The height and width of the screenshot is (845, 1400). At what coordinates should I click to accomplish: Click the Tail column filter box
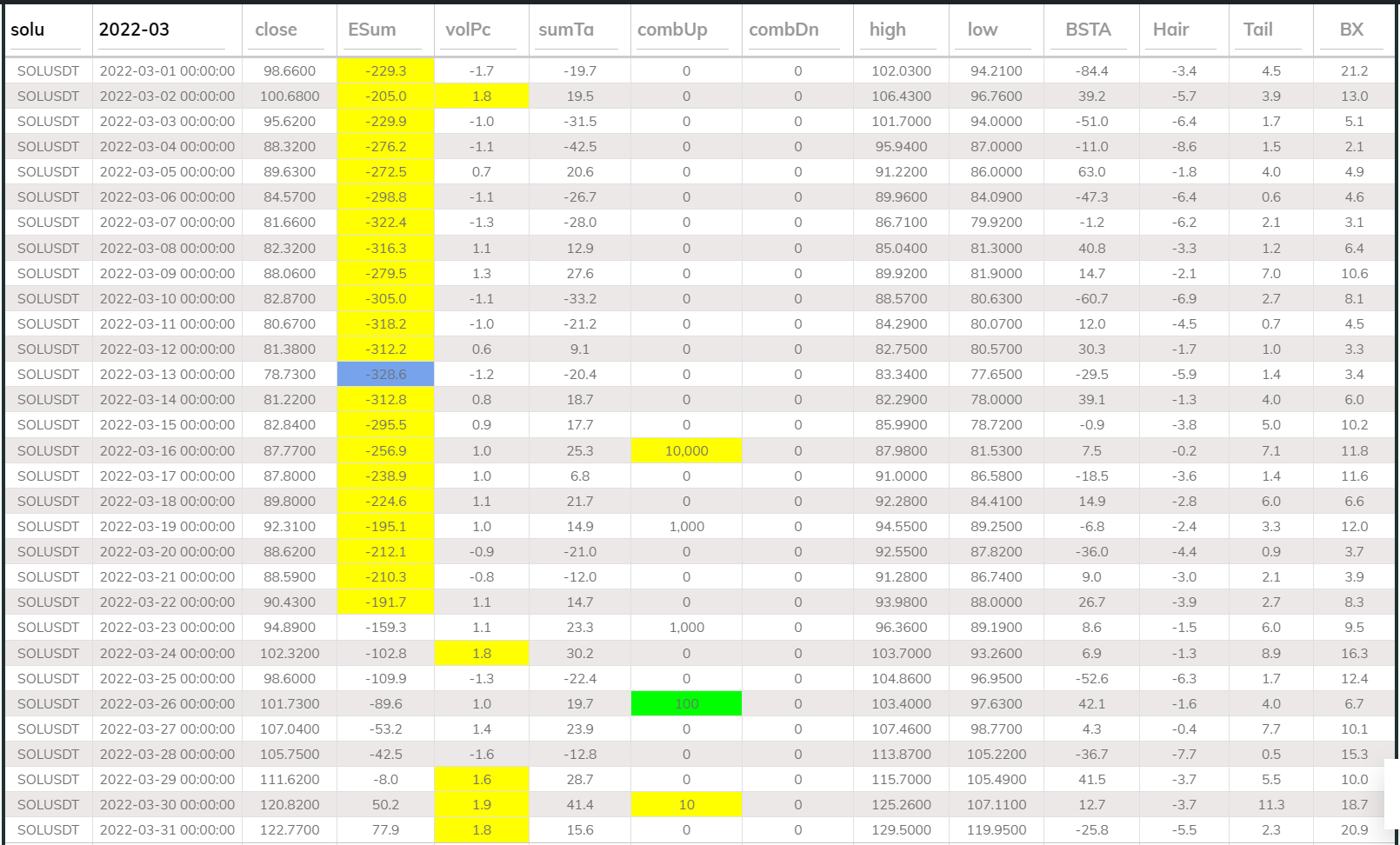pos(1270,30)
